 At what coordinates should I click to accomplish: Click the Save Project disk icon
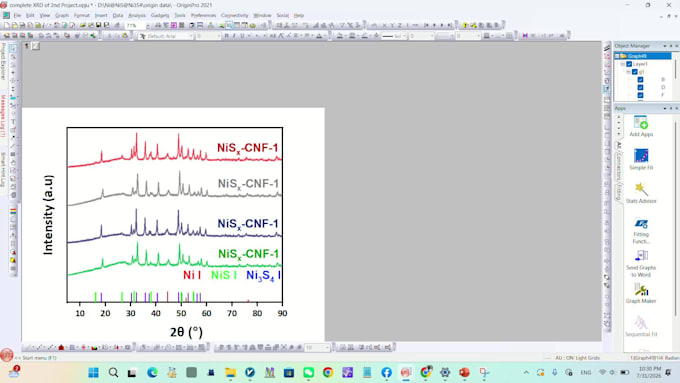[x=99, y=26]
